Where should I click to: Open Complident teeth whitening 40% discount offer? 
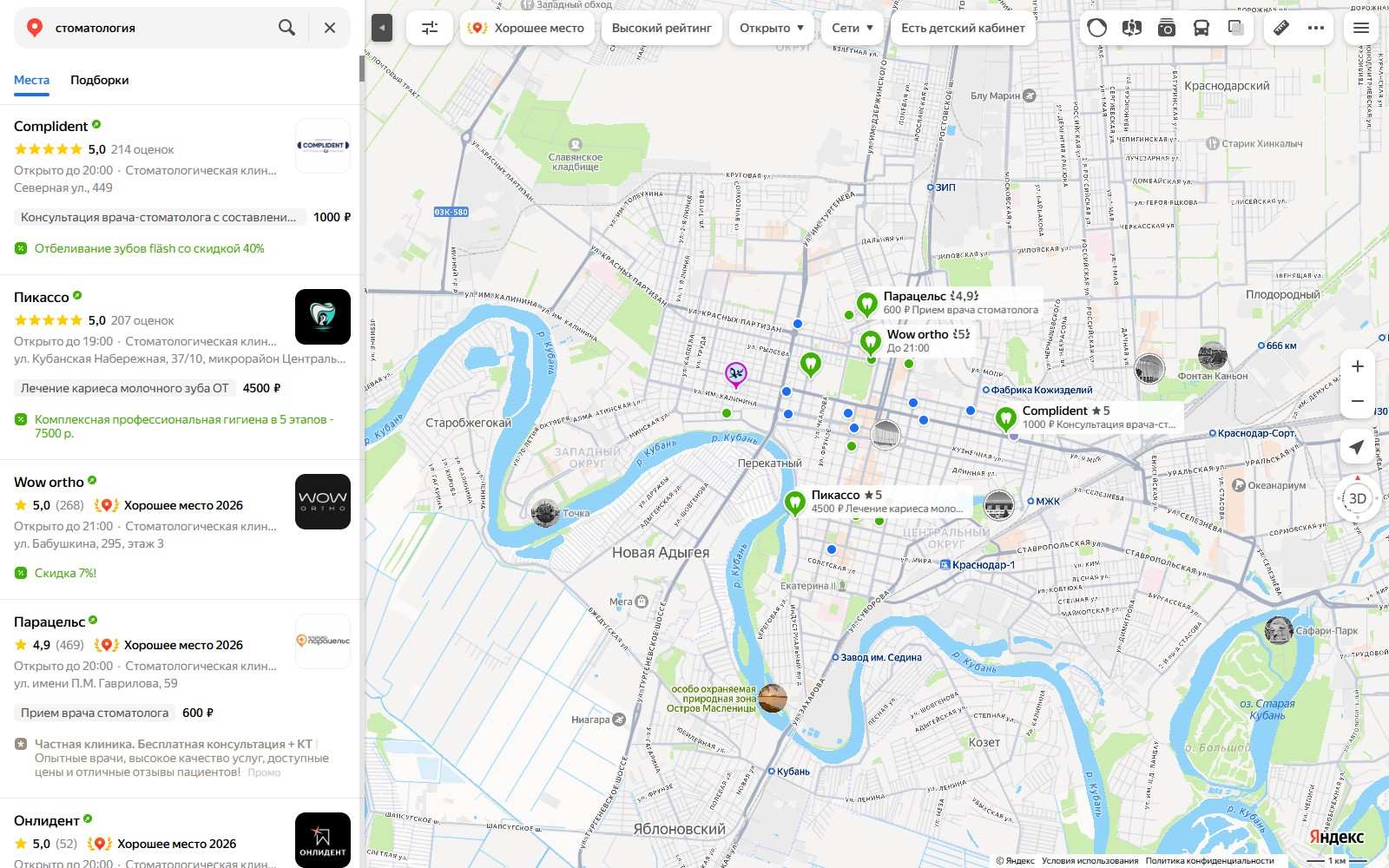point(149,248)
